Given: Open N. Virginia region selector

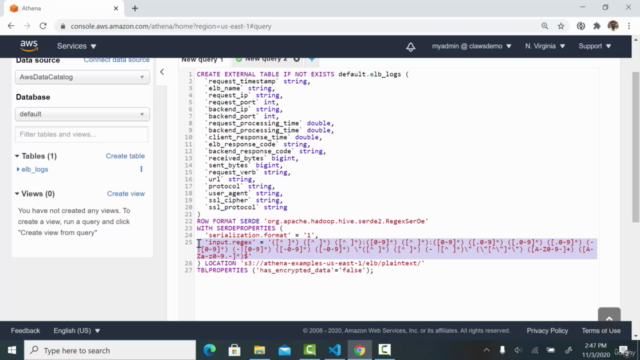Looking at the screenshot, I should (545, 46).
